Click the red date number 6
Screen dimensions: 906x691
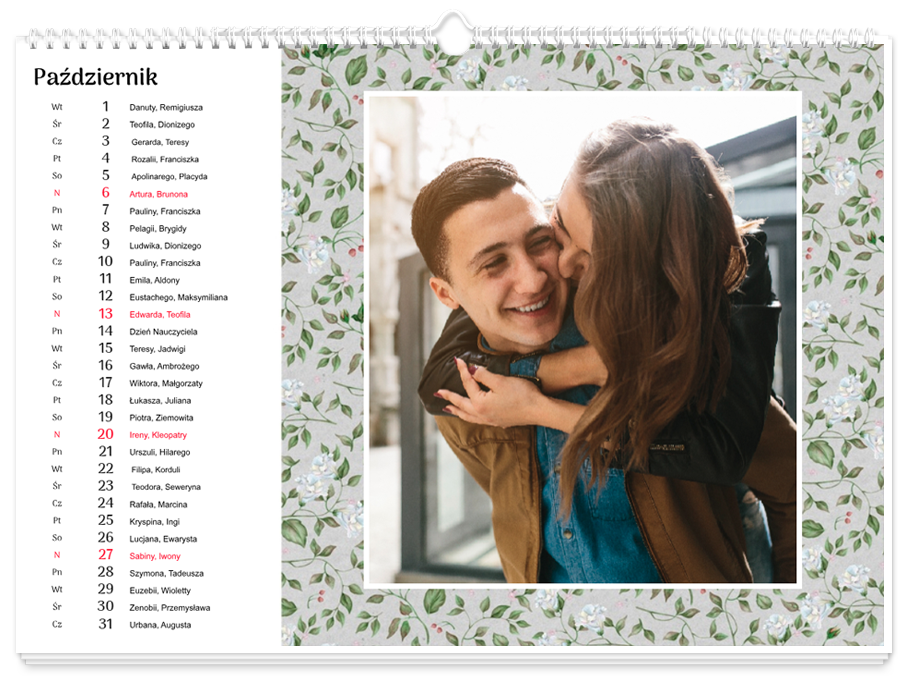(x=106, y=192)
